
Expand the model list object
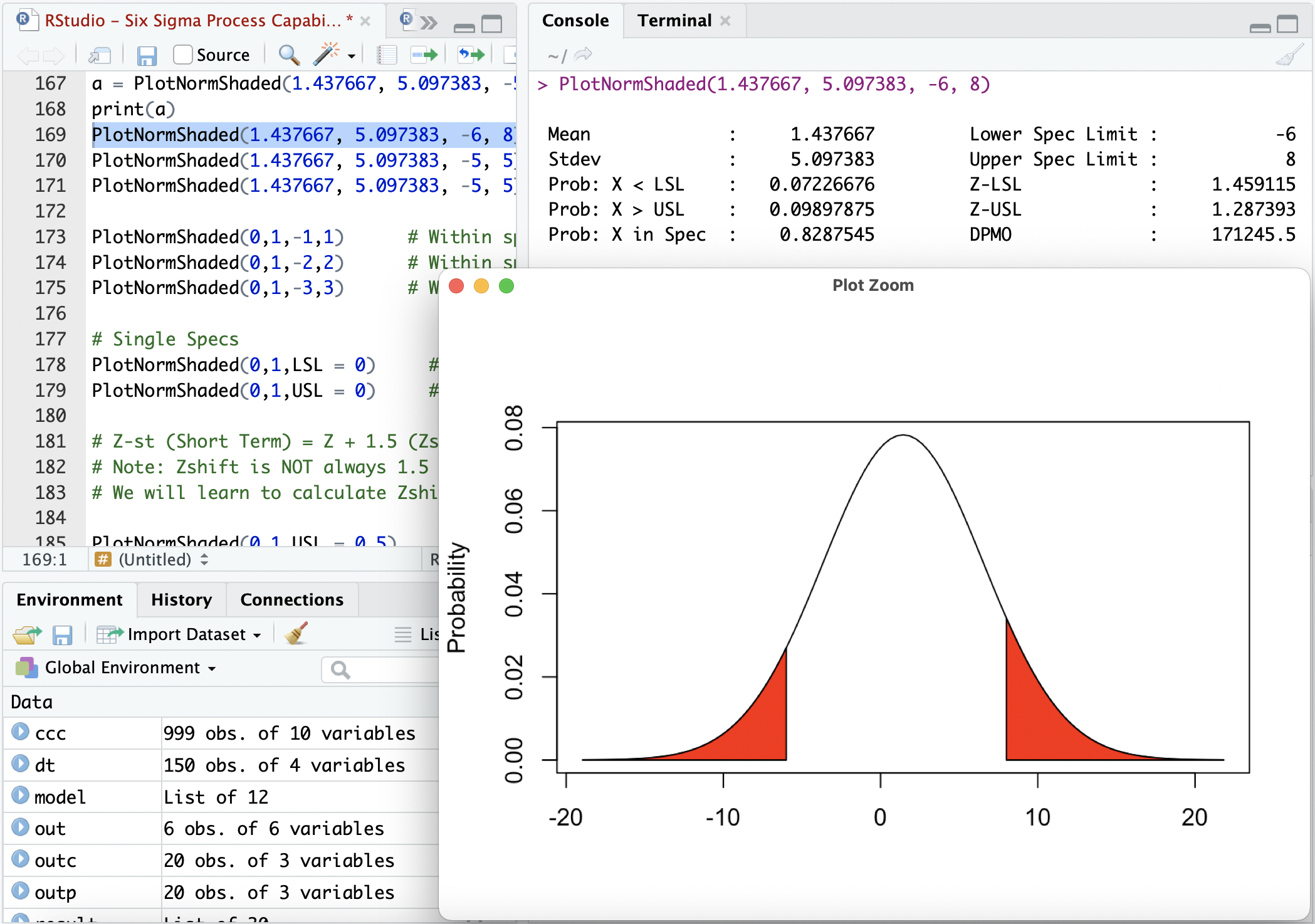[20, 795]
